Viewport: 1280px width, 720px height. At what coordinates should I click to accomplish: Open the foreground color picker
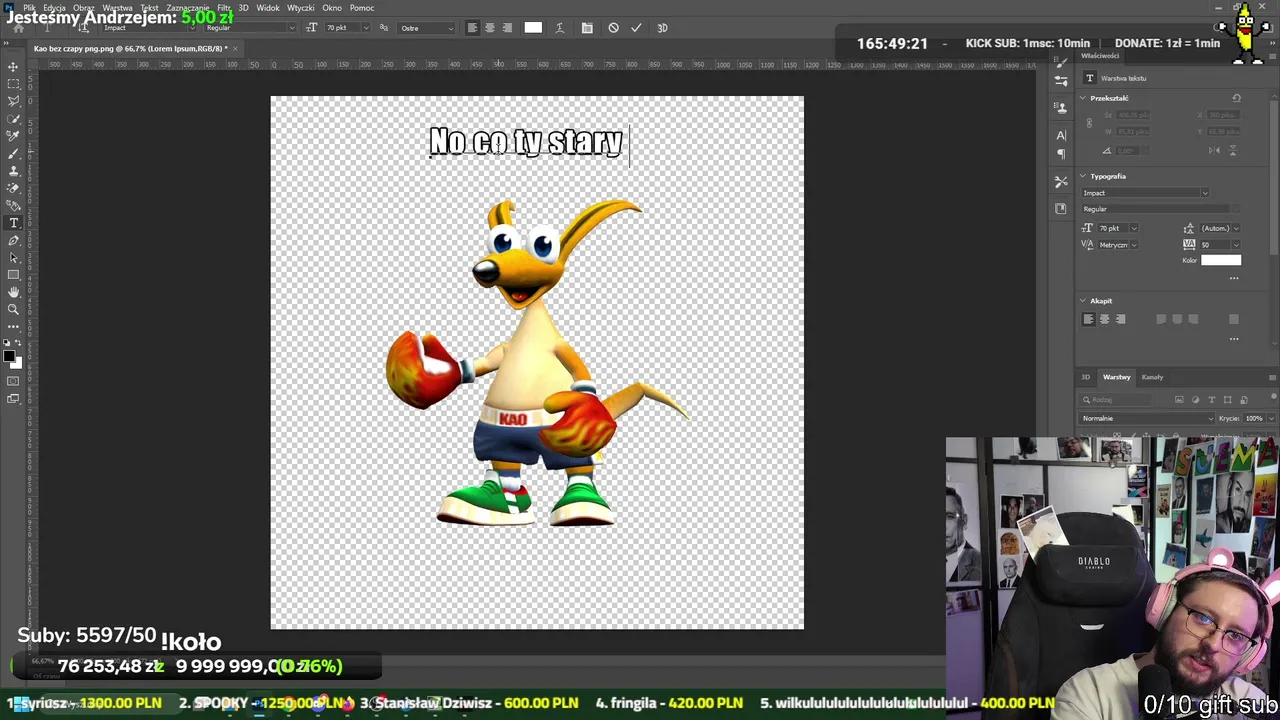[10, 357]
